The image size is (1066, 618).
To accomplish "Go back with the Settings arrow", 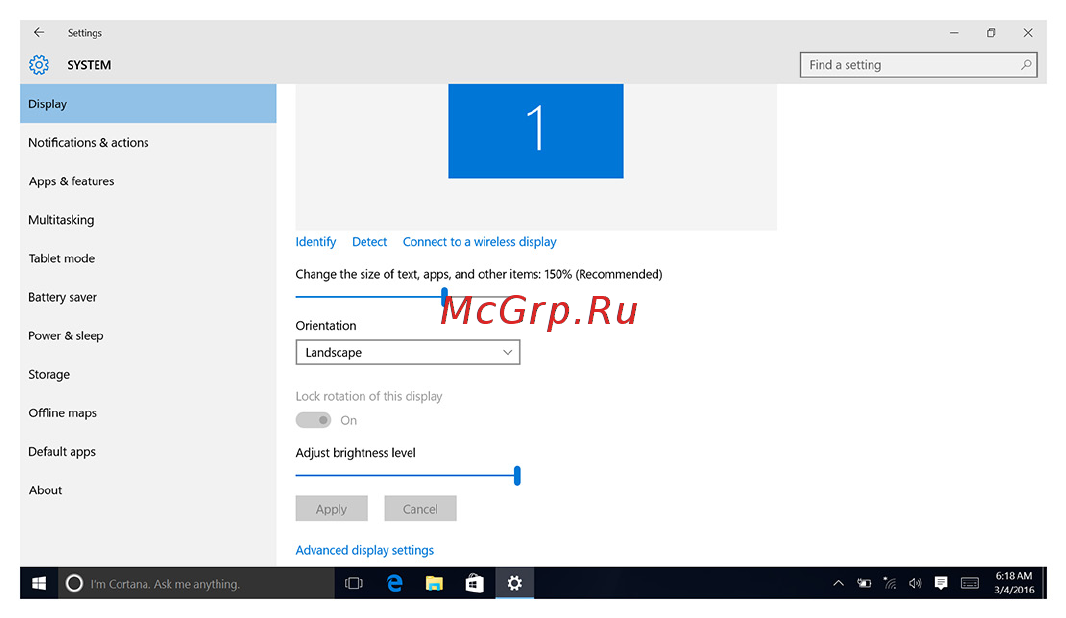I will (x=39, y=32).
